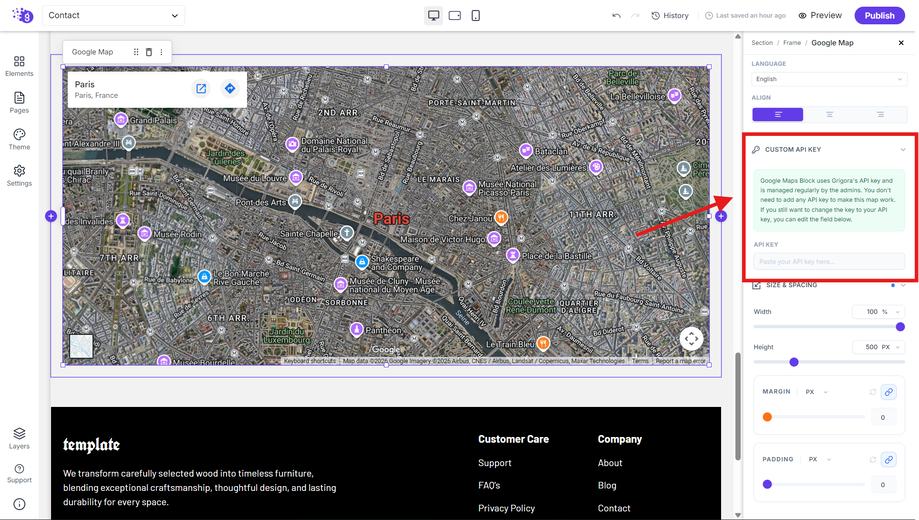Viewport: 919px width, 520px height.
Task: Switch map layer thumbnail
Action: click(x=81, y=346)
